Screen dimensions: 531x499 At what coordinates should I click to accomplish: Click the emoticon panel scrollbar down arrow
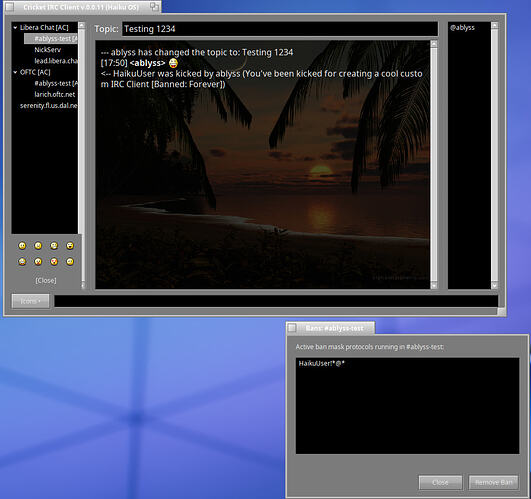[x=83, y=285]
